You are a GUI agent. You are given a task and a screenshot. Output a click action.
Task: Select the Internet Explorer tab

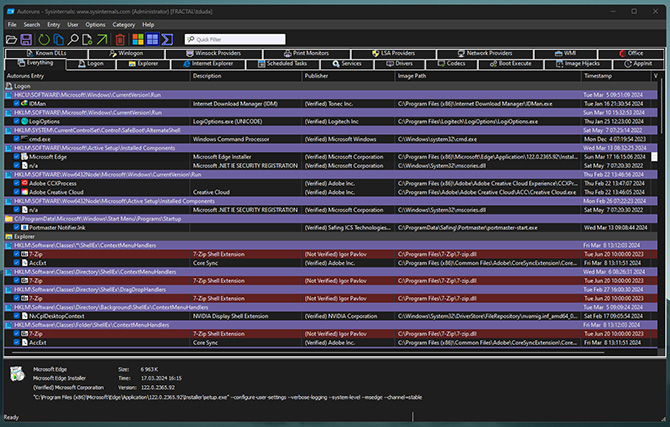[208, 64]
